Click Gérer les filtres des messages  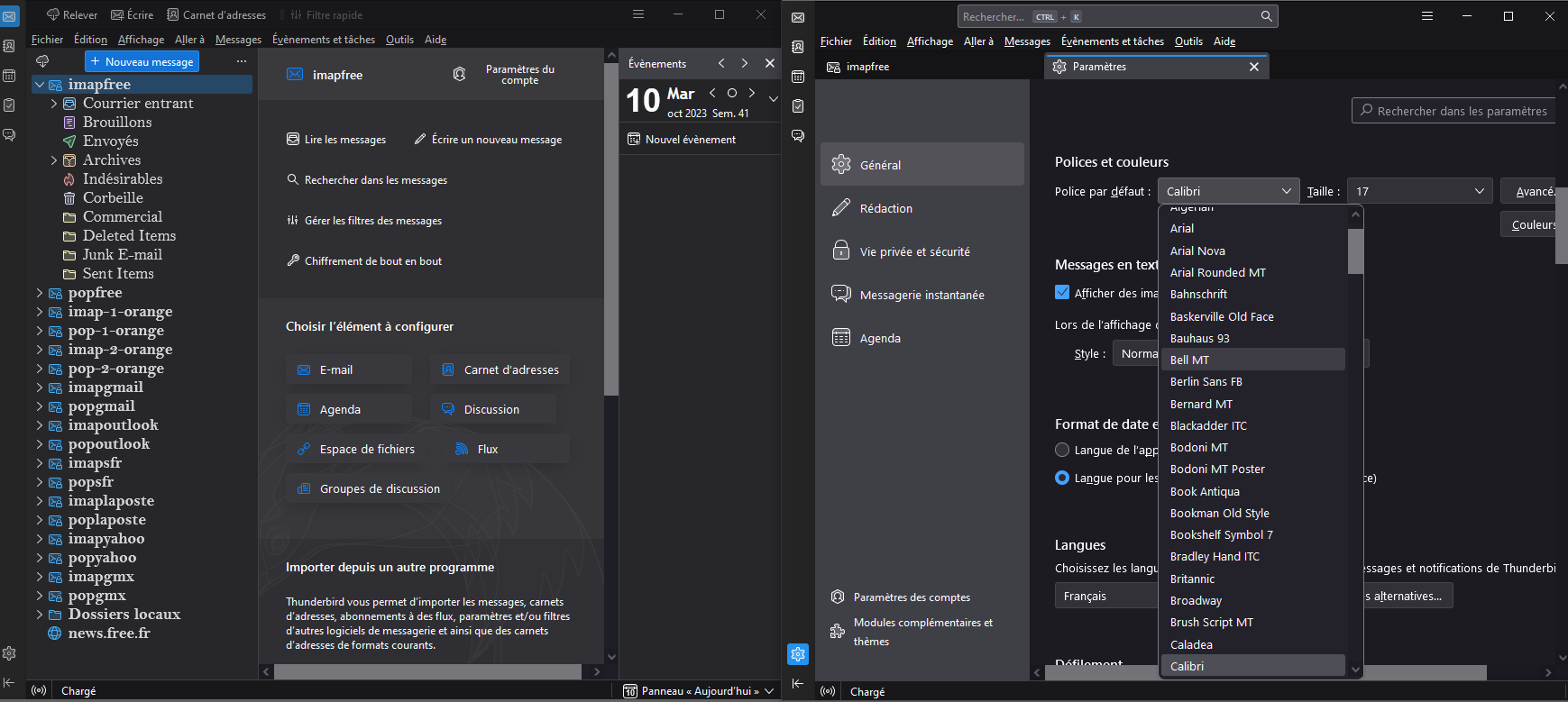[363, 221]
